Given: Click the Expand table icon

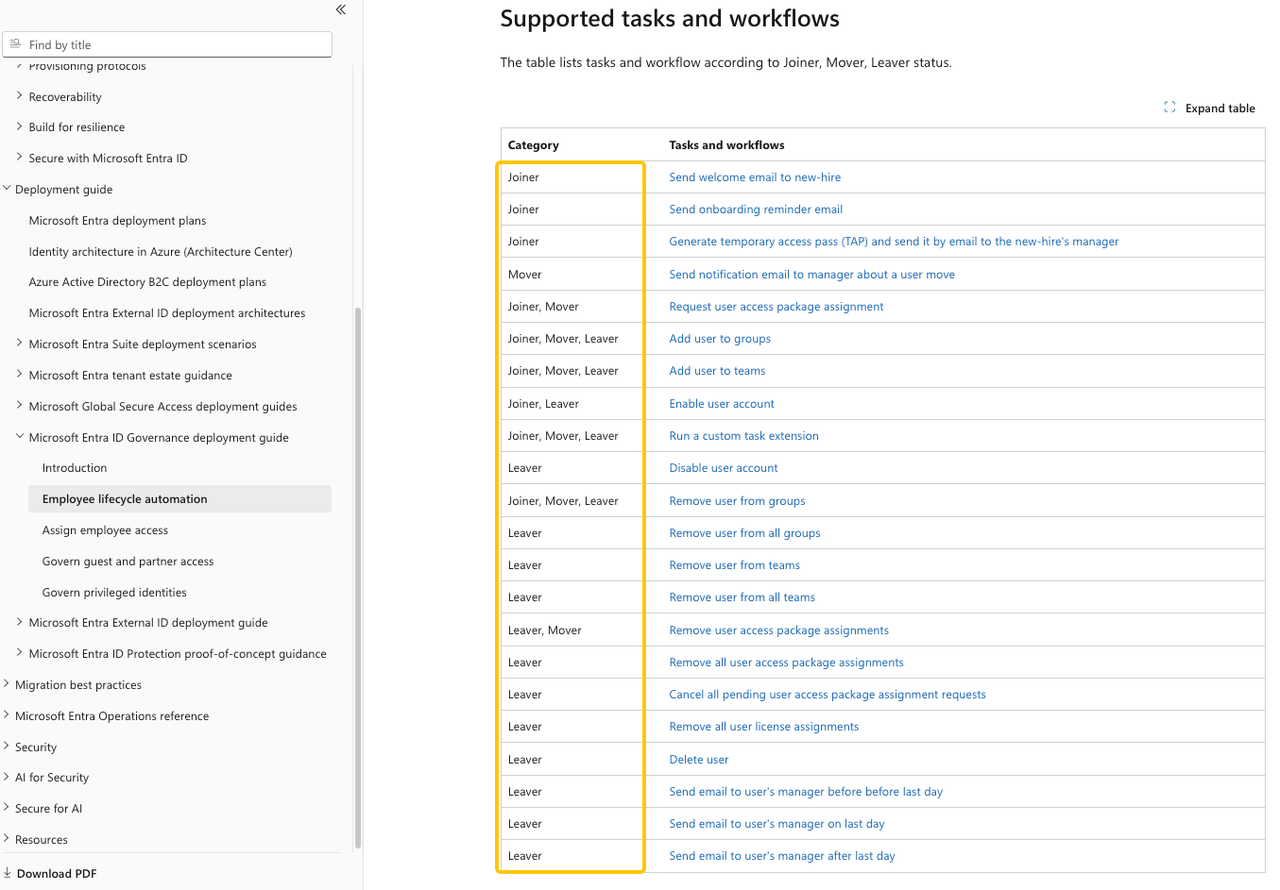Looking at the screenshot, I should [1169, 108].
